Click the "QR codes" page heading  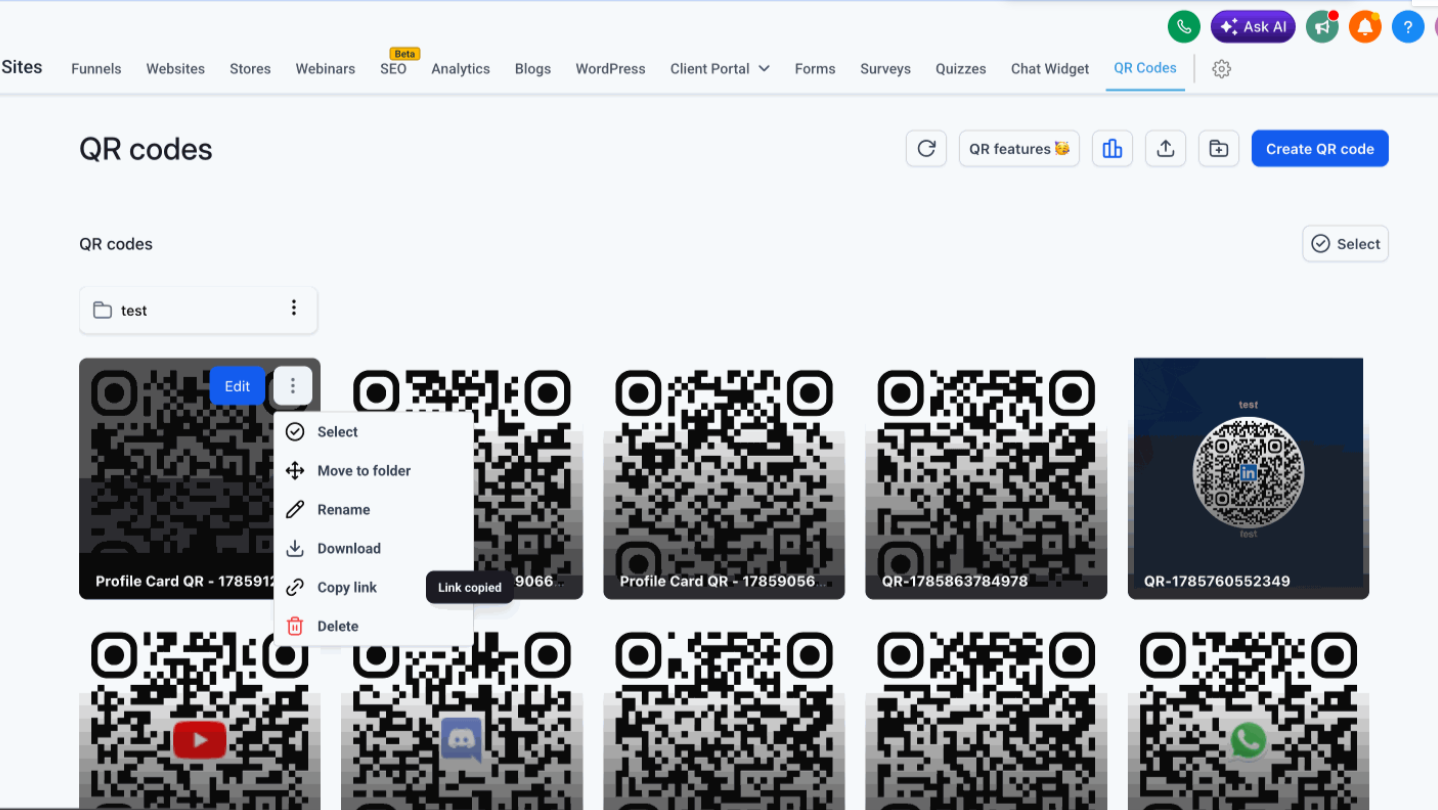pyautogui.click(x=146, y=149)
